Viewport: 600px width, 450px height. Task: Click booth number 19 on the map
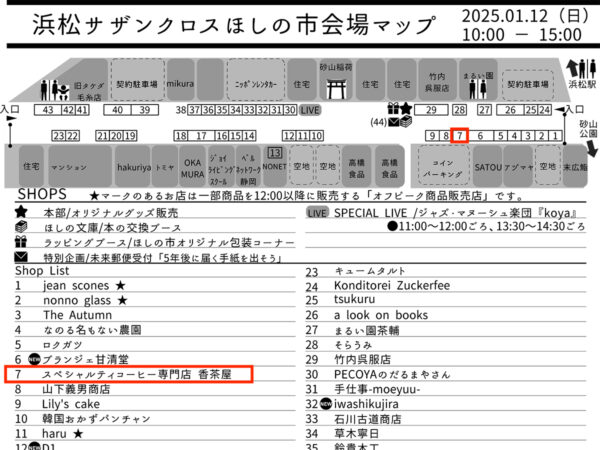tap(130, 136)
